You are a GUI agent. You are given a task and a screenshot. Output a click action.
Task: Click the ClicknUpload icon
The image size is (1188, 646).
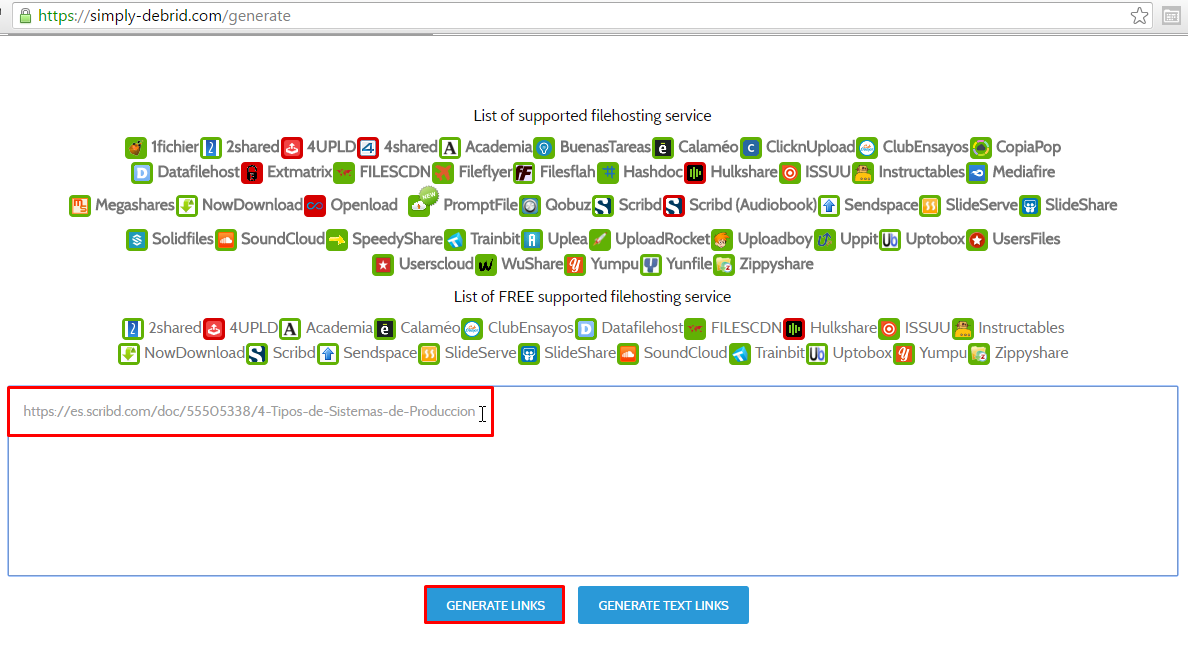pos(751,147)
